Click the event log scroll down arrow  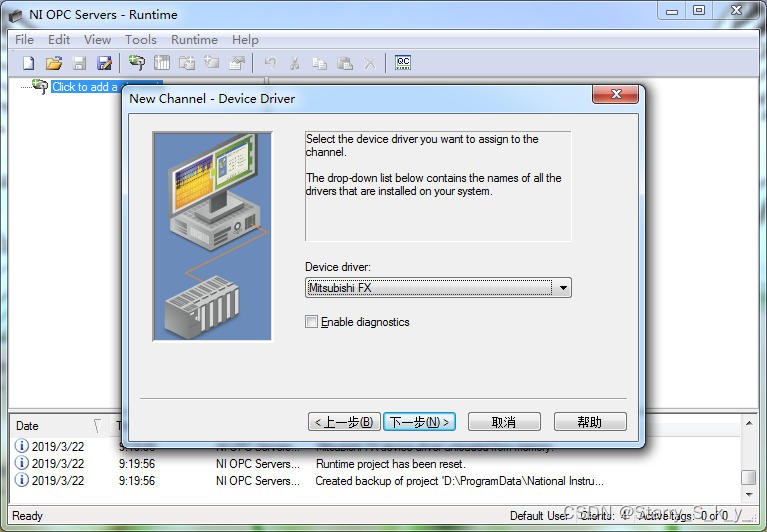pos(749,495)
